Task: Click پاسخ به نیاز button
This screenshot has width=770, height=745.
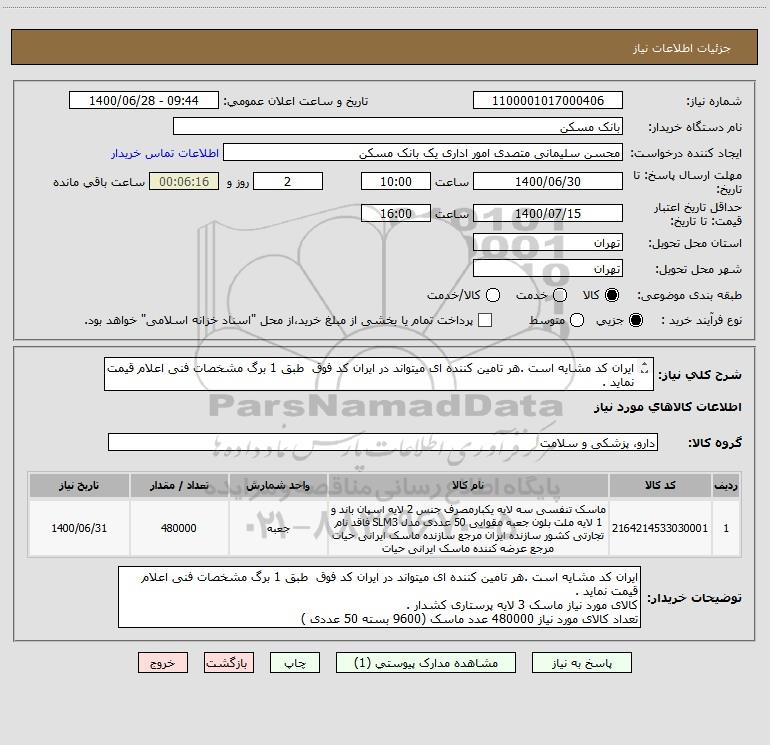Action: [x=581, y=663]
